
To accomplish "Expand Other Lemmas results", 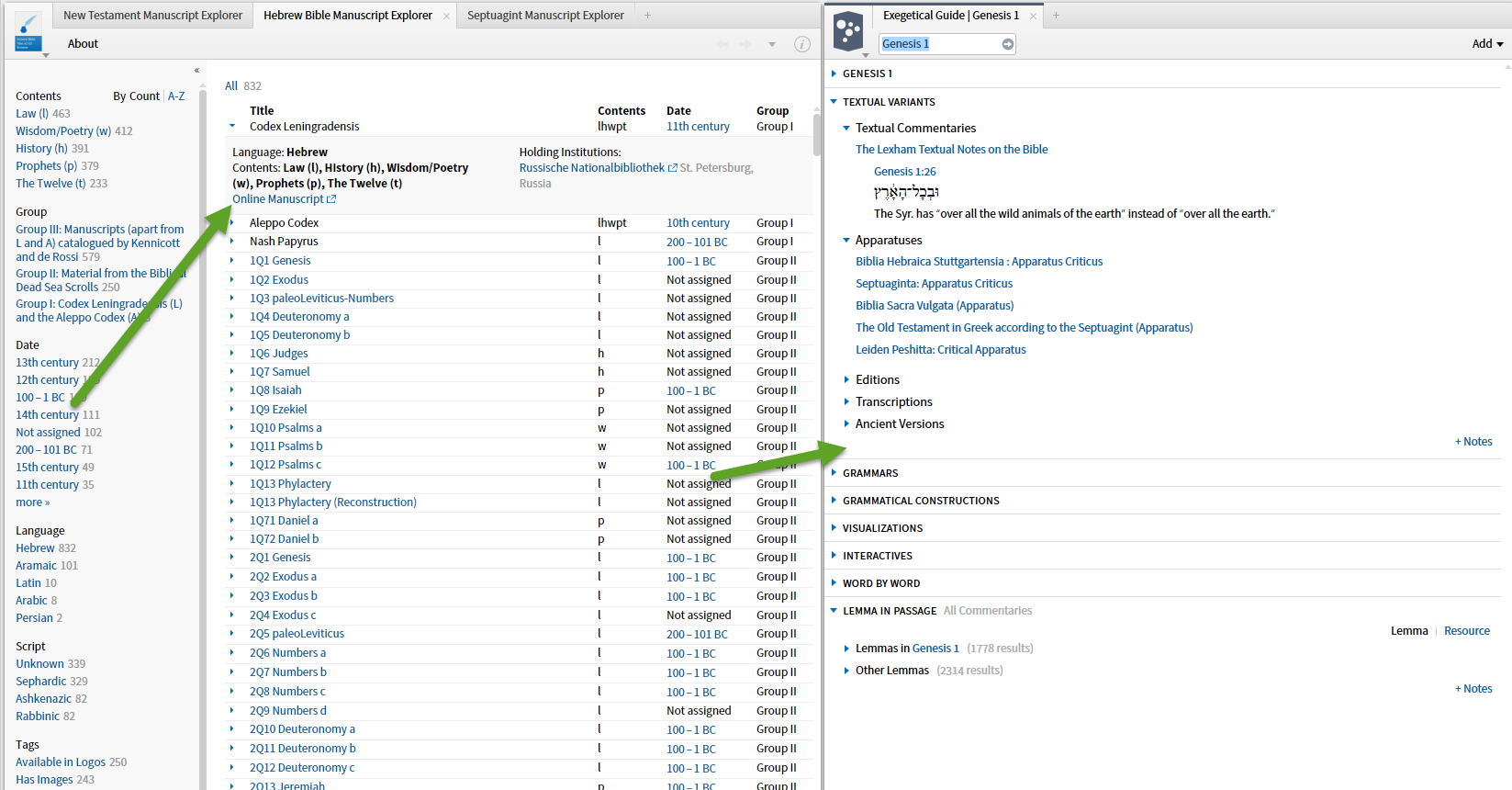I will coord(846,671).
